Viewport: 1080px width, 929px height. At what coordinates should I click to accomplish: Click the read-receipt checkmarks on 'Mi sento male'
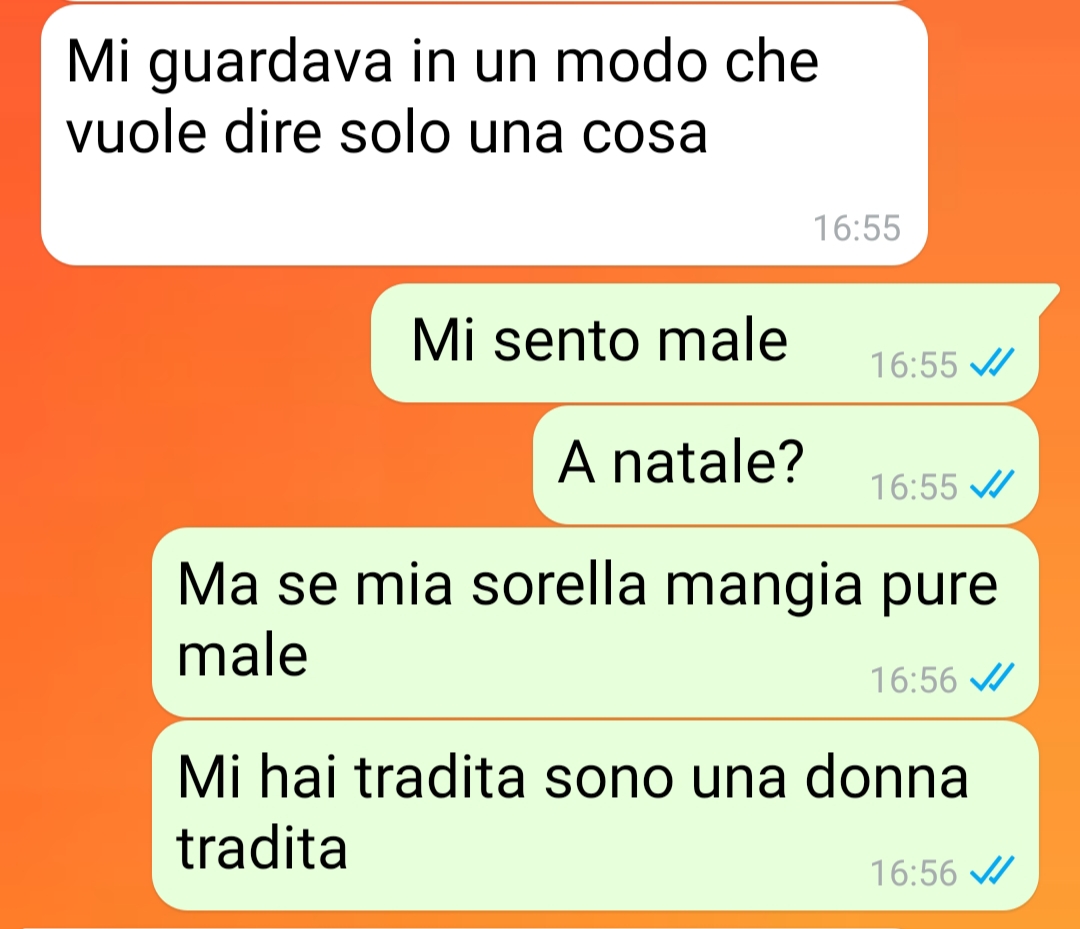992,363
